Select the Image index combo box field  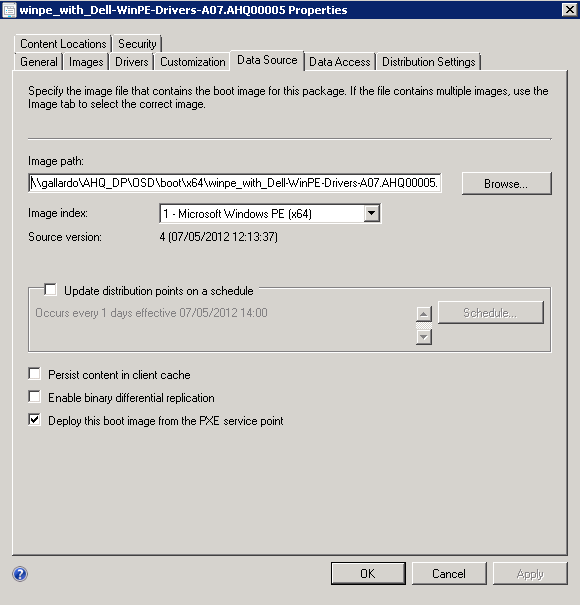[270, 213]
